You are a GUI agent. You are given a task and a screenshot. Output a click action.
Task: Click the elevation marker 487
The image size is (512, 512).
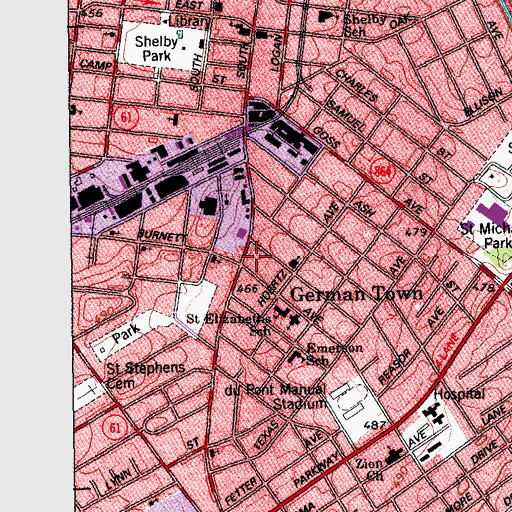coord(375,425)
